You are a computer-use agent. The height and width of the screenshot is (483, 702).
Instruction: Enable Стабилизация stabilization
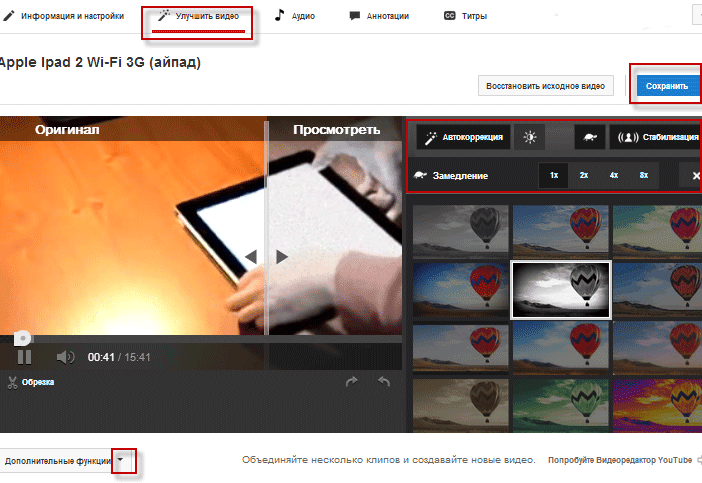[656, 137]
